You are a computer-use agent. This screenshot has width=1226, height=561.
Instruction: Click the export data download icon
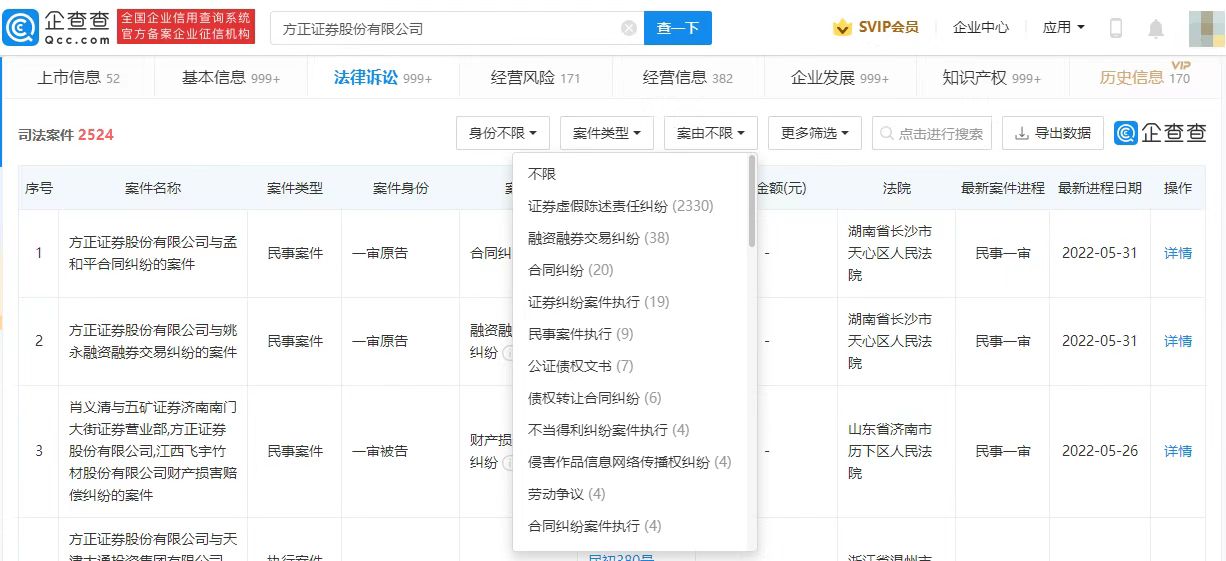click(1022, 133)
